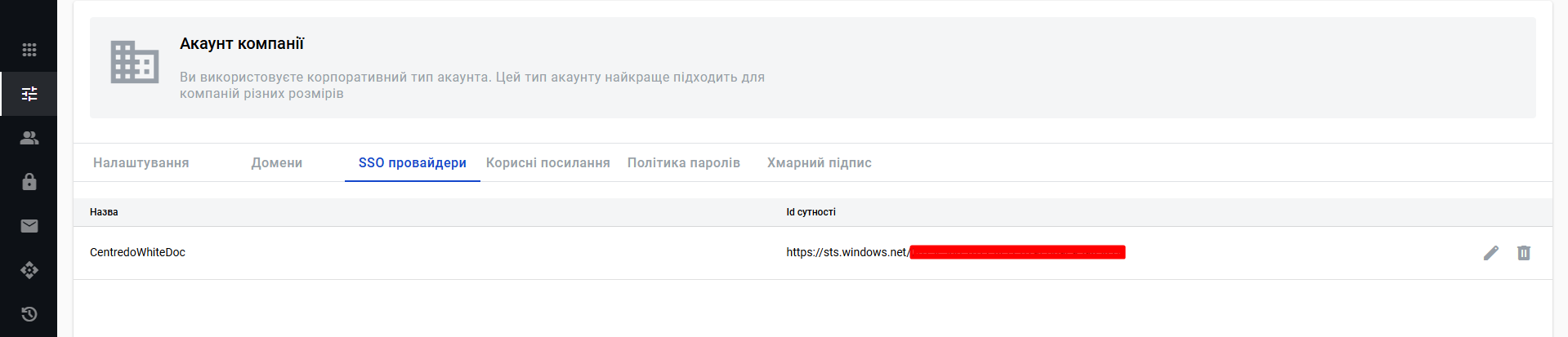The width and height of the screenshot is (1568, 337).
Task: Open the mail envelope sidebar icon
Action: point(29,226)
